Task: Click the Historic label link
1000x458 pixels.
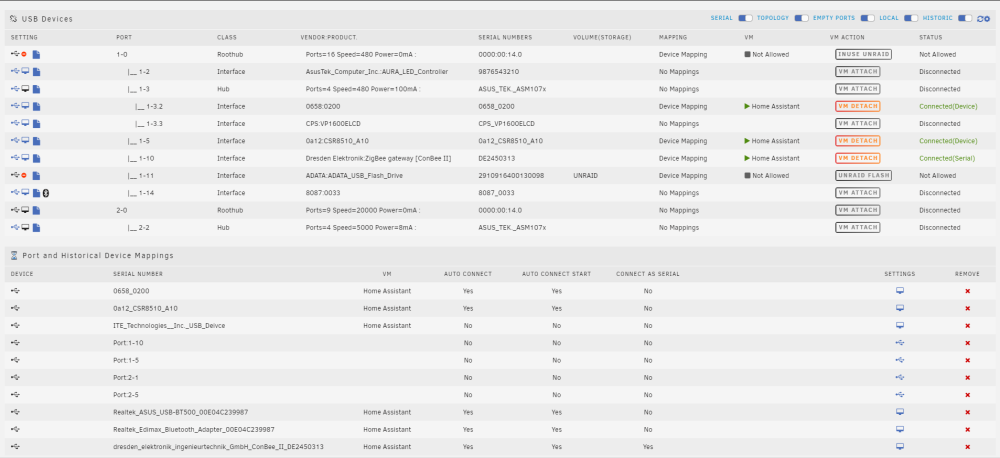Action: [x=938, y=18]
